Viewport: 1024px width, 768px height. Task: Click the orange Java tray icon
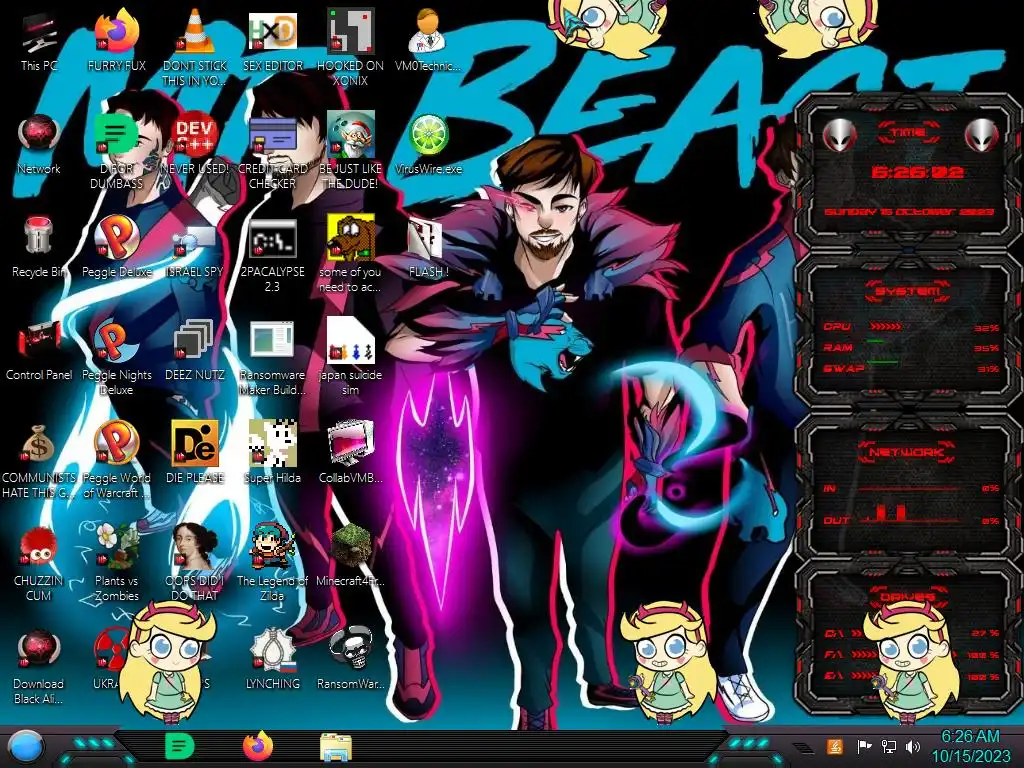835,746
